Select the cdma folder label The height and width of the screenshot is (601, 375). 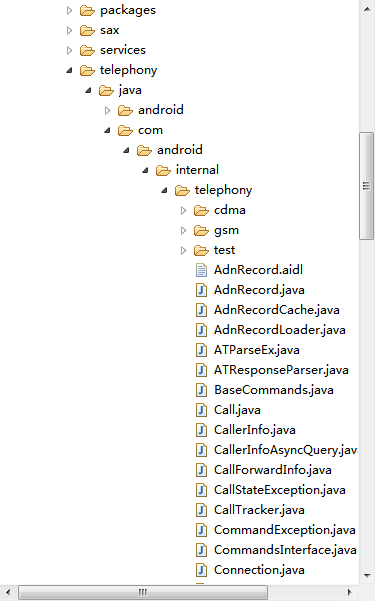pyautogui.click(x=230, y=210)
